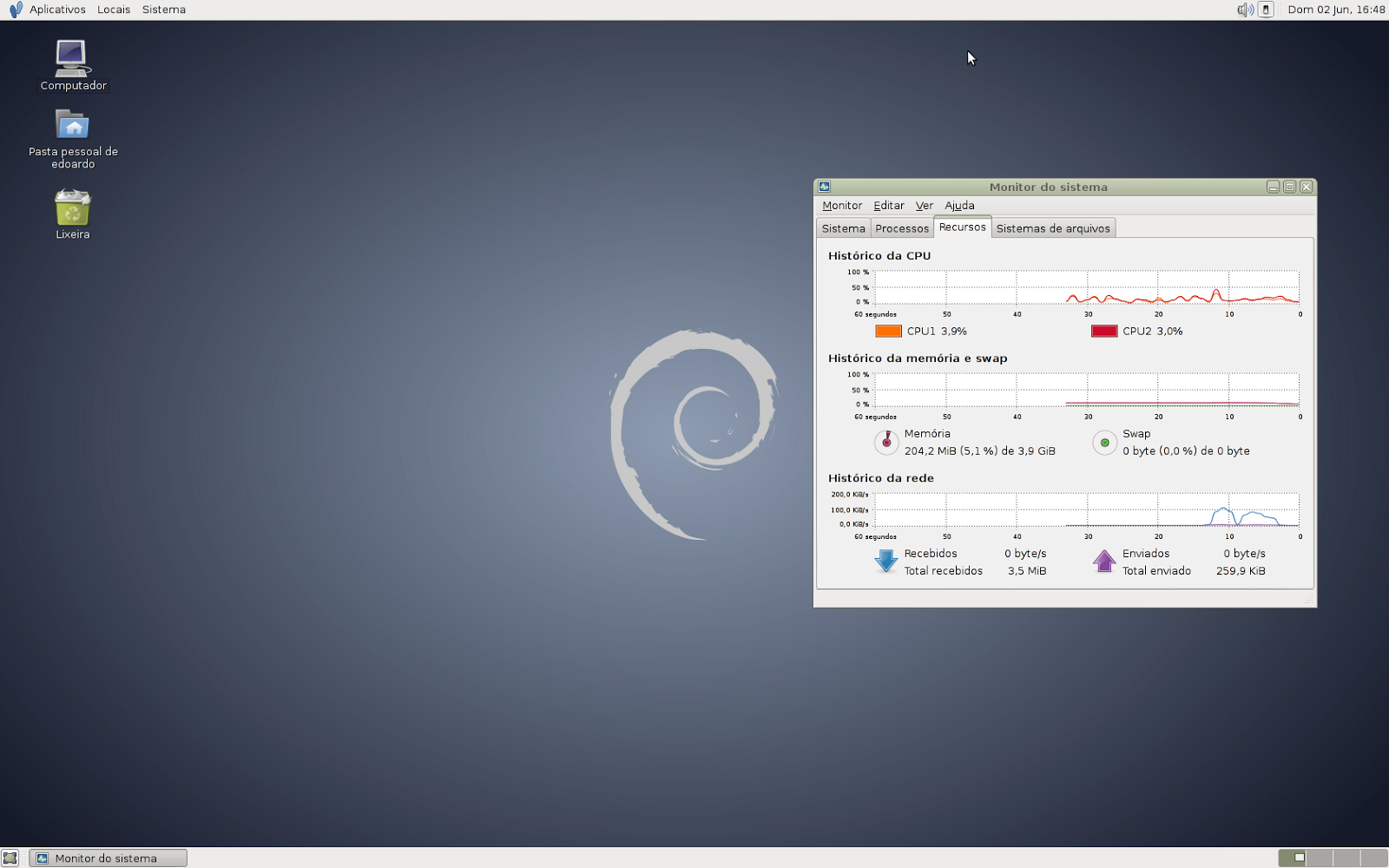Screen dimensions: 1389x868
Task: Maximize the Monitor do sistema window
Action: [1289, 187]
